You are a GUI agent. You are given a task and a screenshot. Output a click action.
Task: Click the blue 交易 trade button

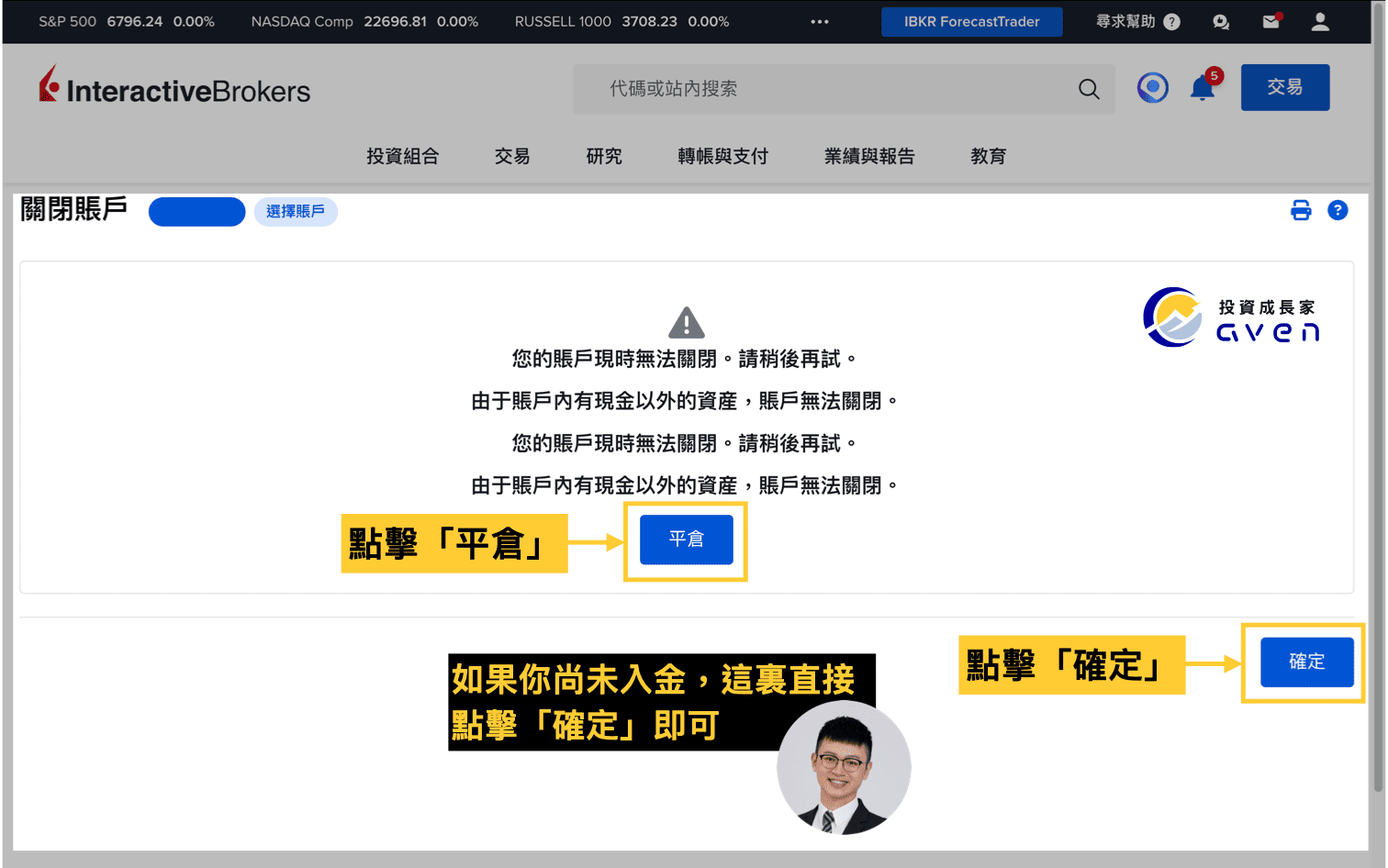[1284, 87]
